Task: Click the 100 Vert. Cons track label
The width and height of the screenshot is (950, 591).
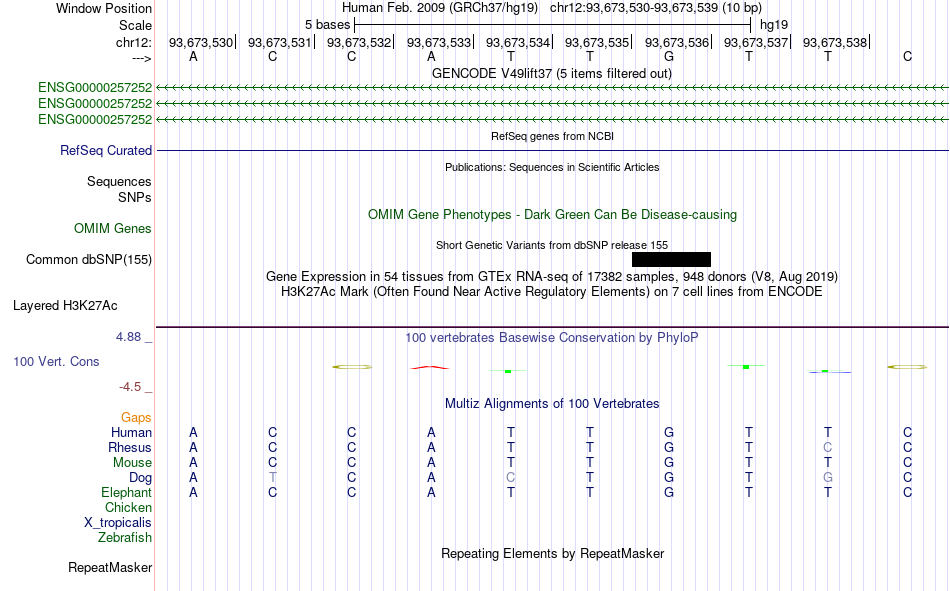Action: (56, 361)
